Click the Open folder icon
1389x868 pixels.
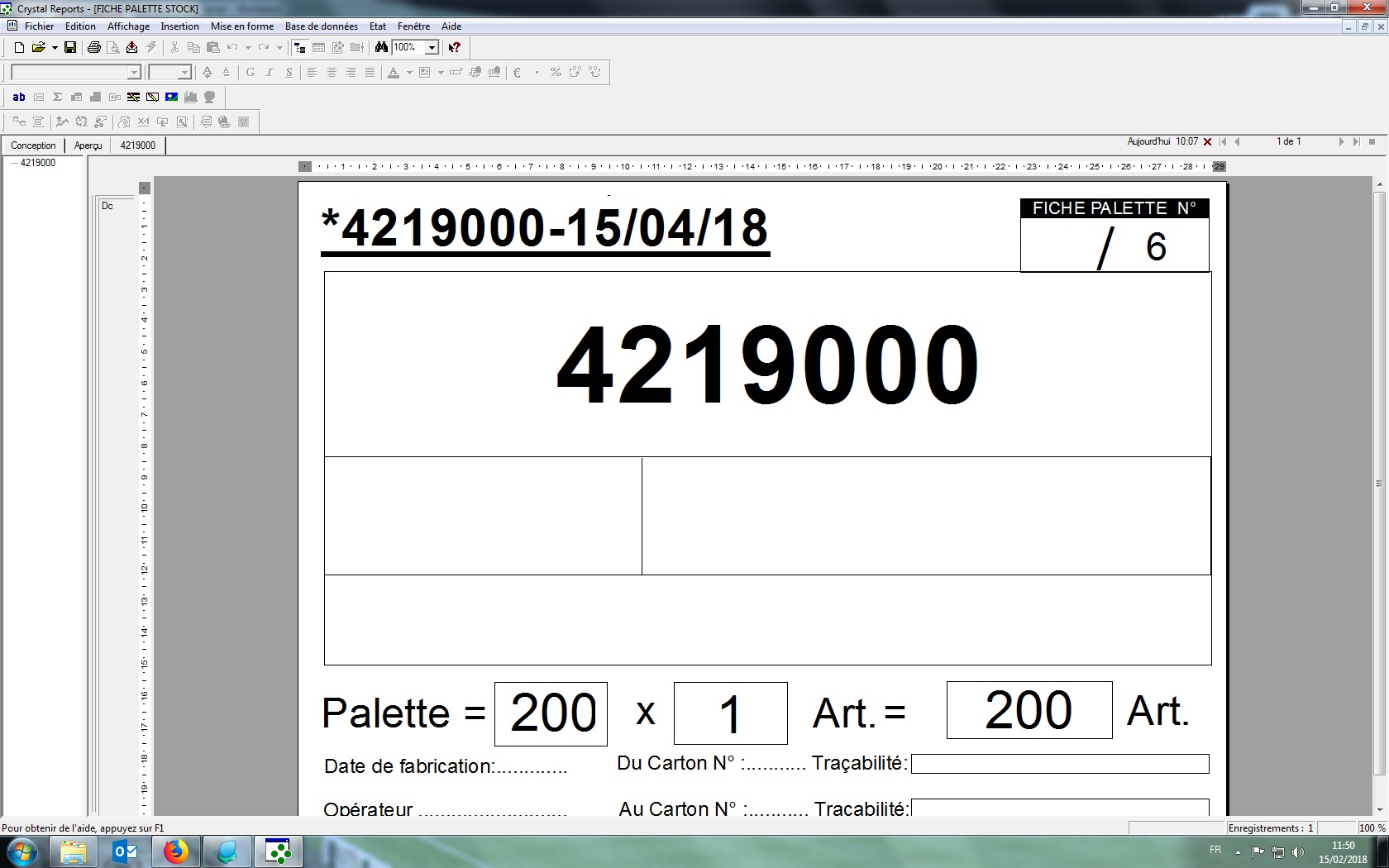point(38,48)
